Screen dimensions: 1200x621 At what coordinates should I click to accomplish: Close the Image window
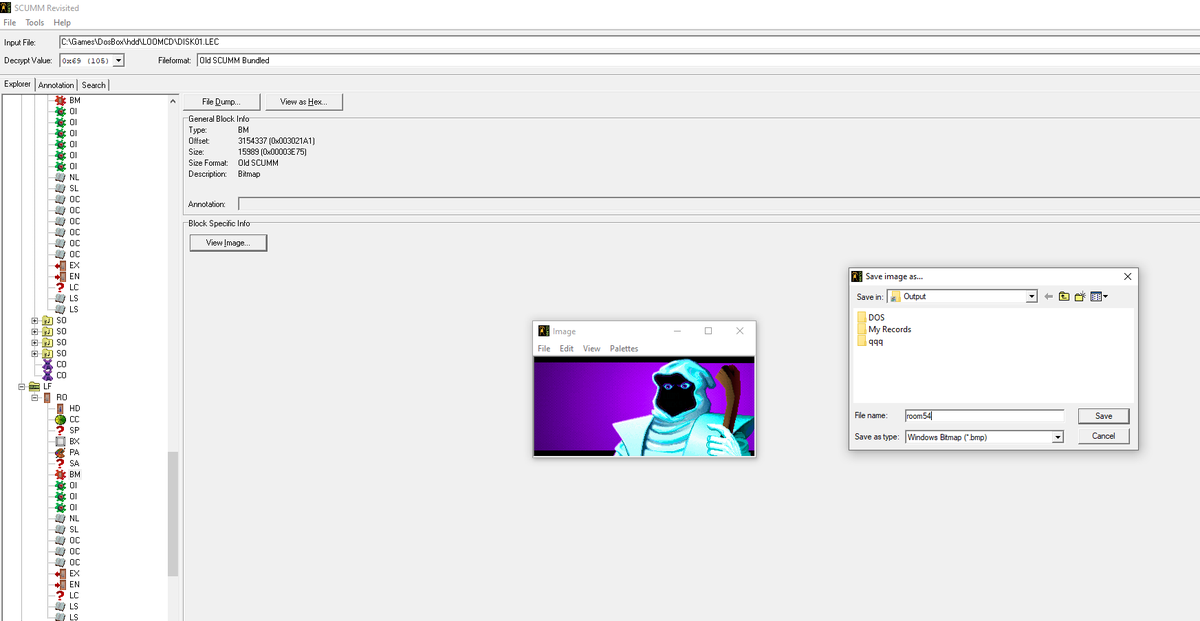tap(739, 331)
